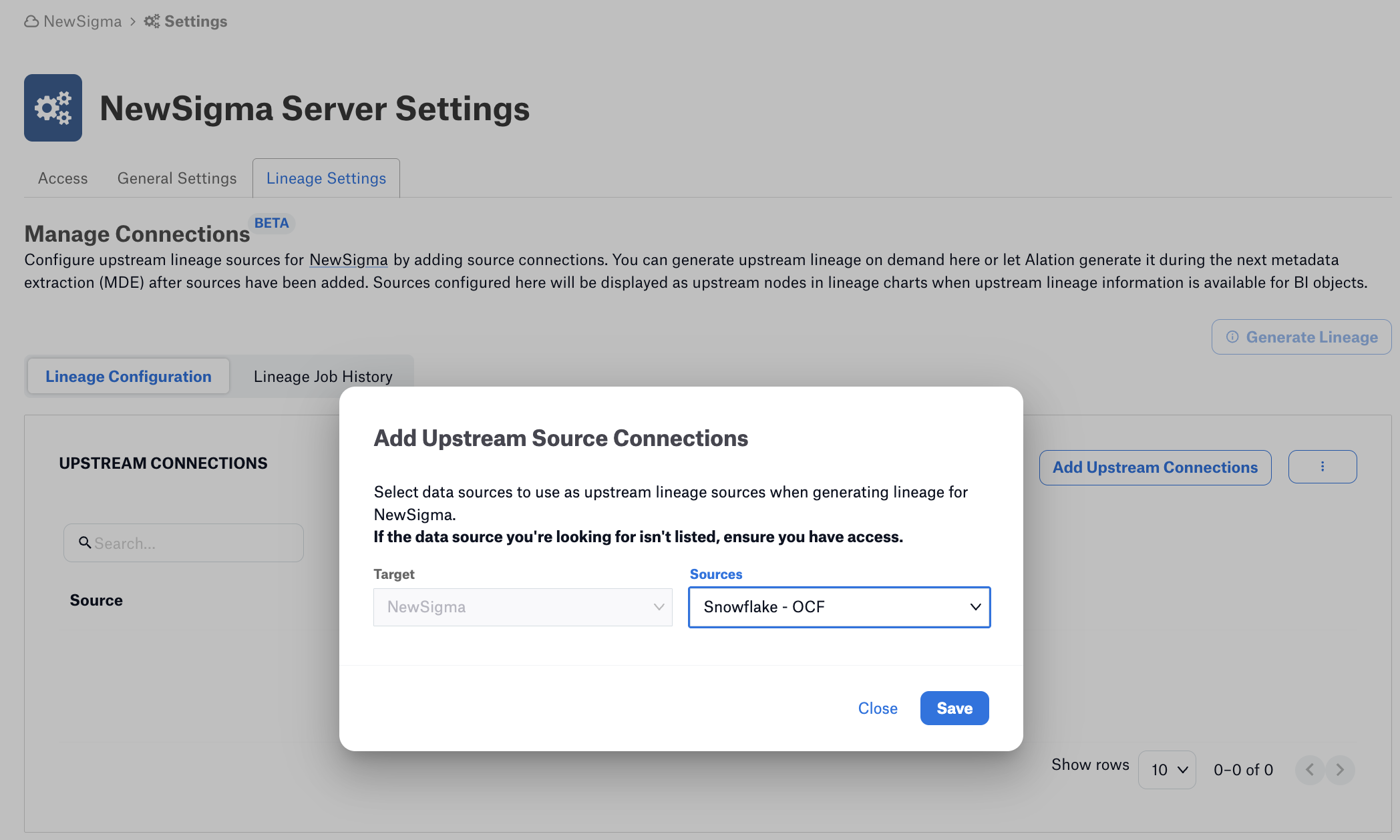This screenshot has width=1400, height=840.
Task: Open the Target NewSigma dropdown
Action: (522, 607)
